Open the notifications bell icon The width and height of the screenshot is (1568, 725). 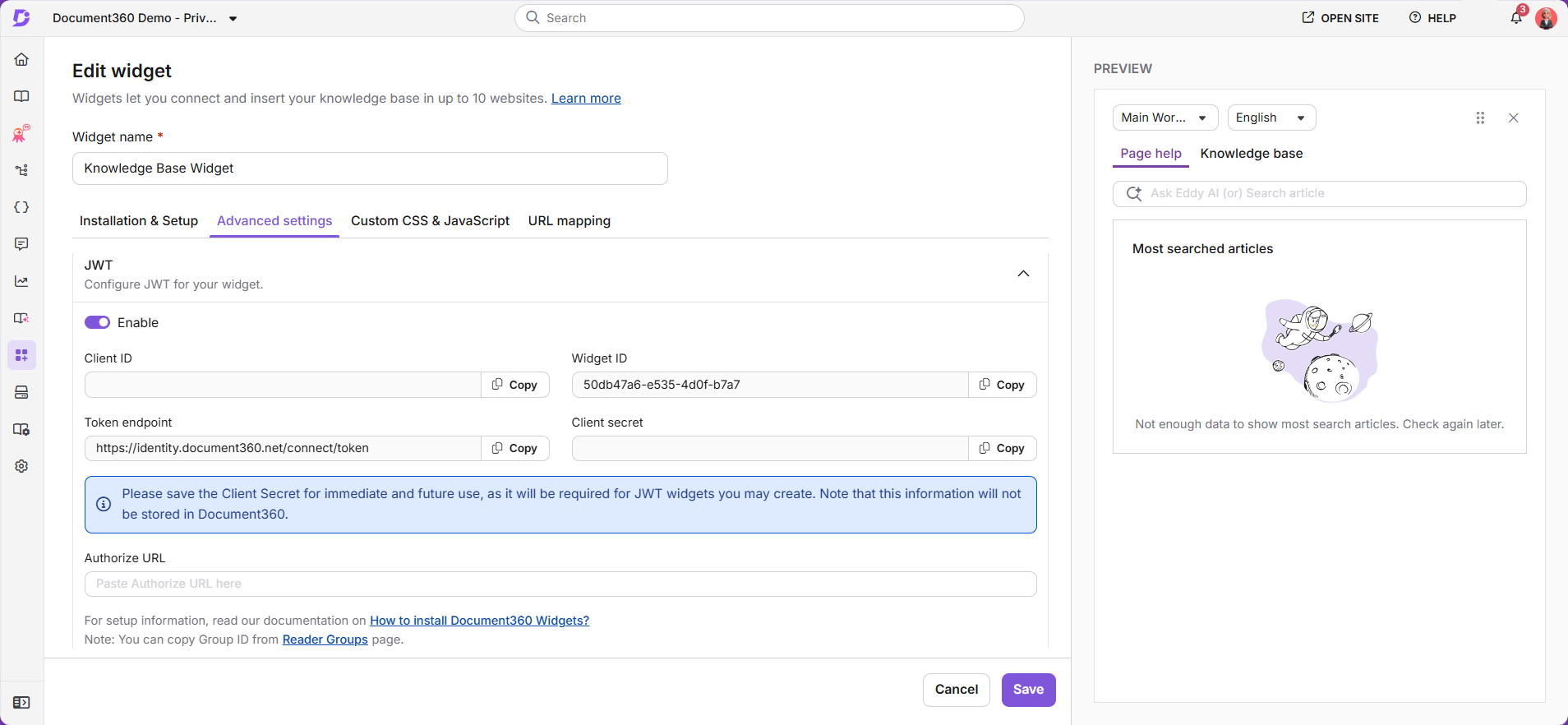tap(1516, 18)
